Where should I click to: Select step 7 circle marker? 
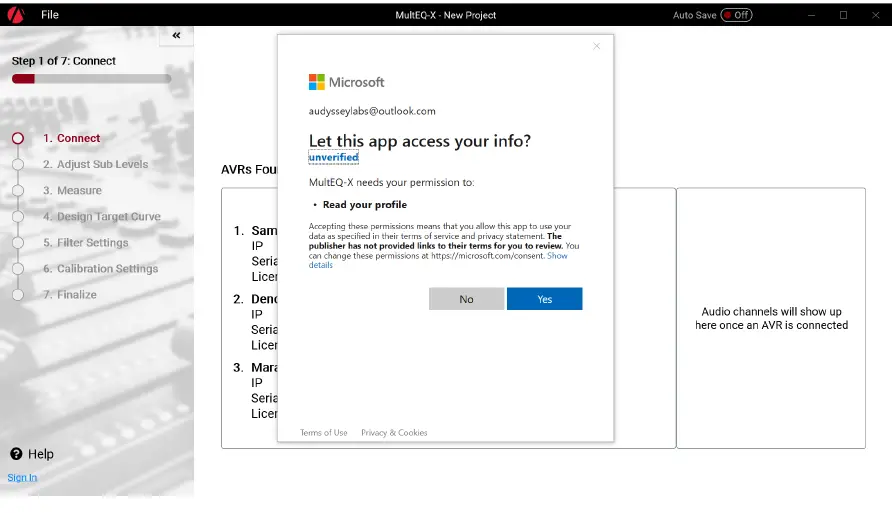(18, 295)
